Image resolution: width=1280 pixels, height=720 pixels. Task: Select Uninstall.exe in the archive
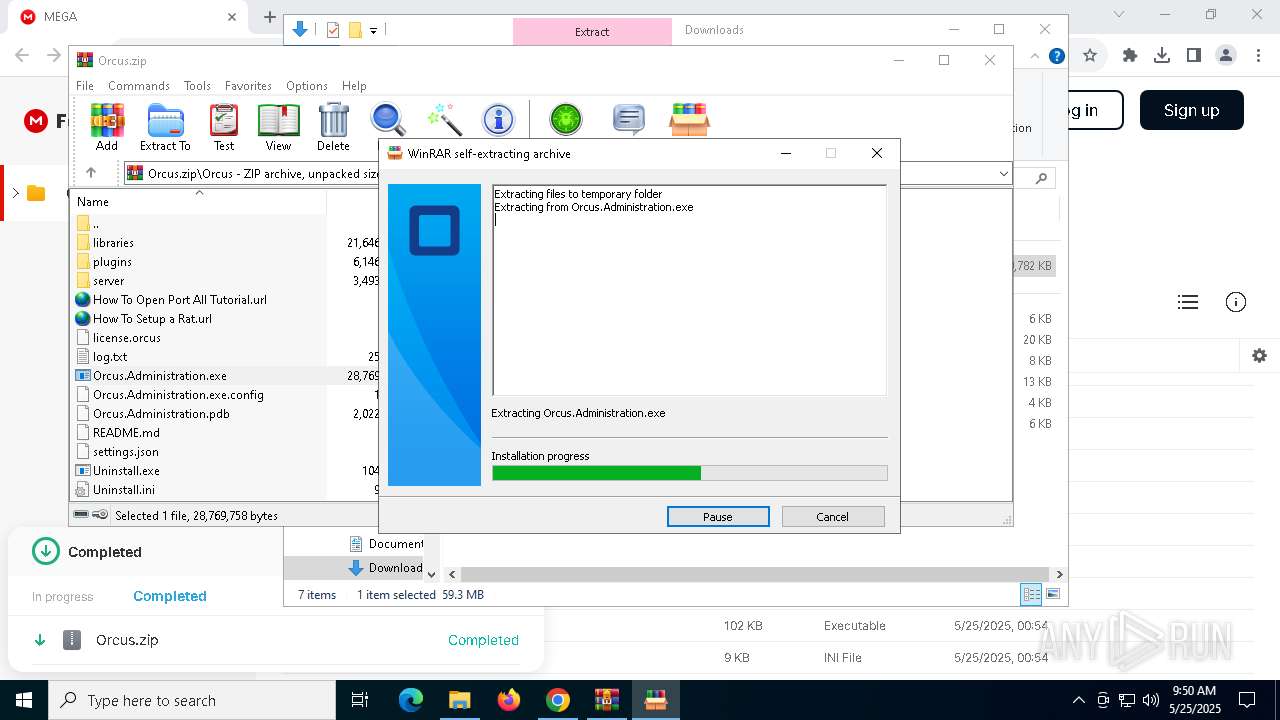tap(126, 471)
